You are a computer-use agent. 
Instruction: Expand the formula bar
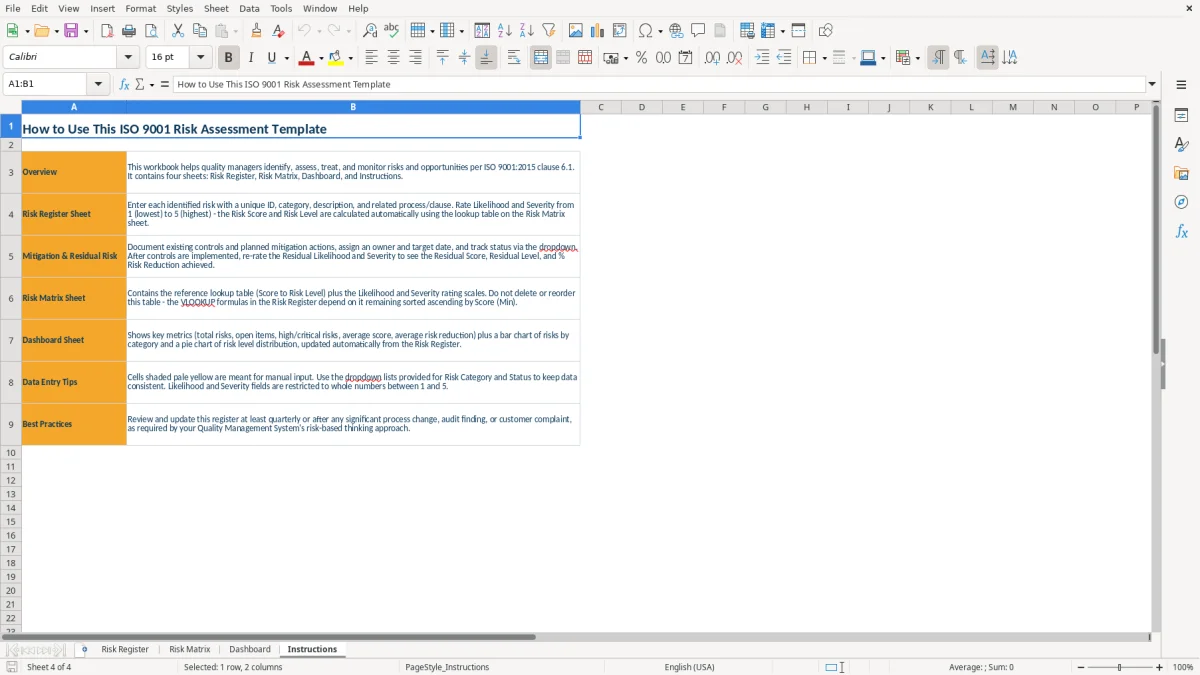(x=1152, y=84)
